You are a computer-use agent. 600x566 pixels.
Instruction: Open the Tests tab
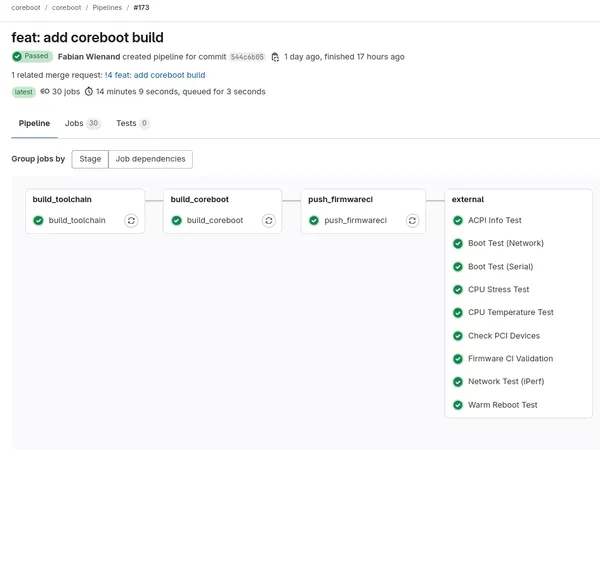click(x=132, y=124)
